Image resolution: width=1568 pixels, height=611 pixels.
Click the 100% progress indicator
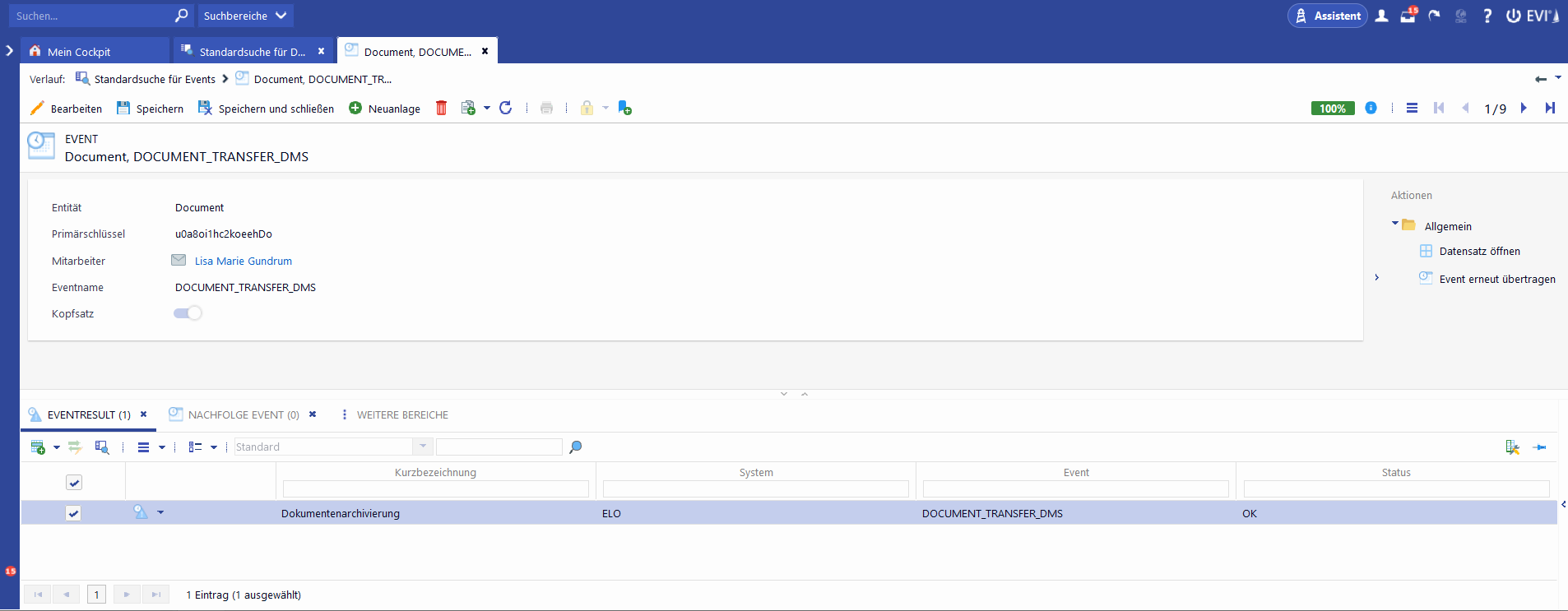click(x=1332, y=109)
